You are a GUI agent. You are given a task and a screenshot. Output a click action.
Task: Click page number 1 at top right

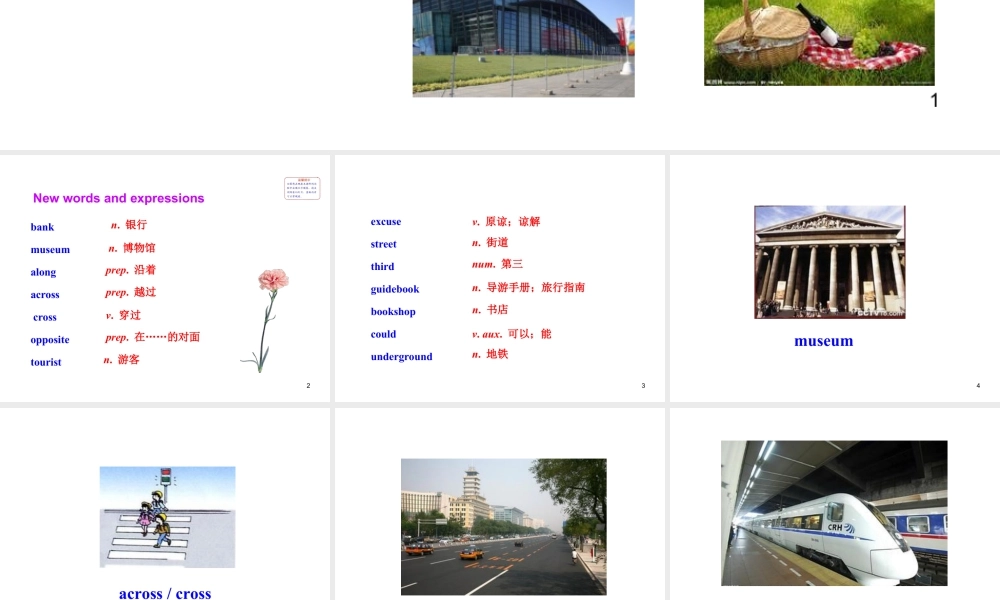tap(933, 100)
